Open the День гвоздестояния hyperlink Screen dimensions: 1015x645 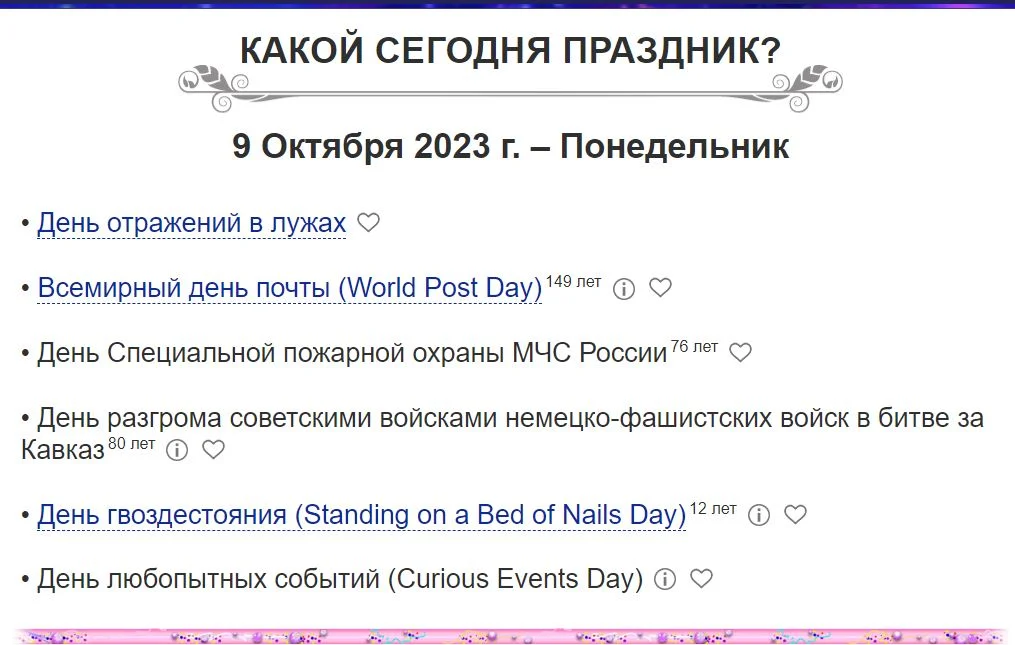click(359, 514)
